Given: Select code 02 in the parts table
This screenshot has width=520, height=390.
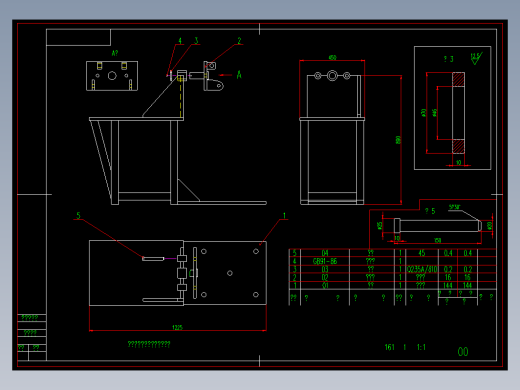Looking at the screenshot, I should [325, 277].
